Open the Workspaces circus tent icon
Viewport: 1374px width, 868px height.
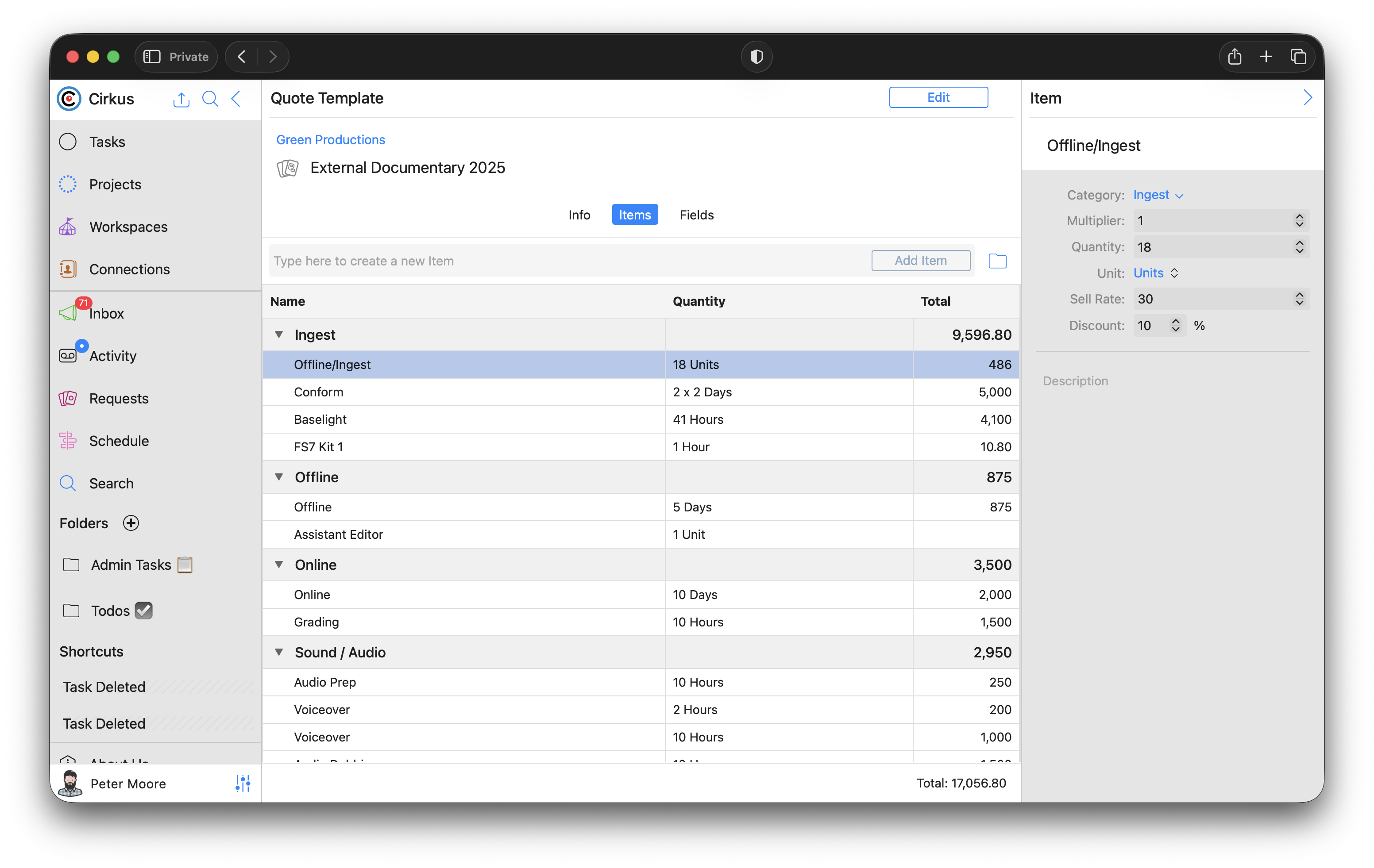click(x=68, y=227)
